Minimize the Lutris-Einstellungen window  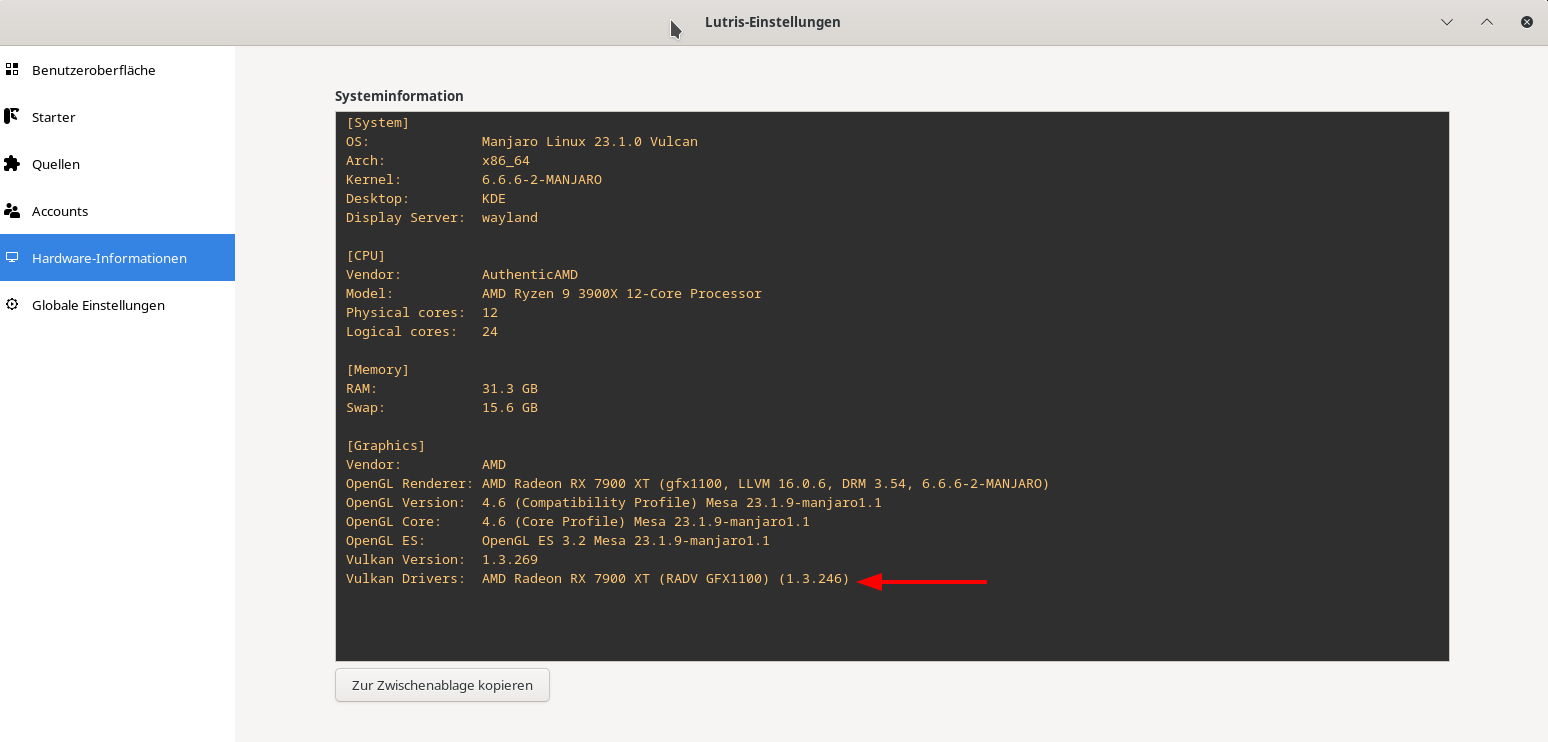1447,22
